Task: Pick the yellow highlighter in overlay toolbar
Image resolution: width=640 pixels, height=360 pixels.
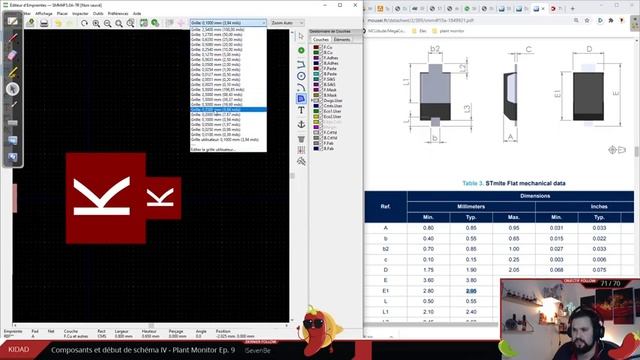Action: click(13, 72)
